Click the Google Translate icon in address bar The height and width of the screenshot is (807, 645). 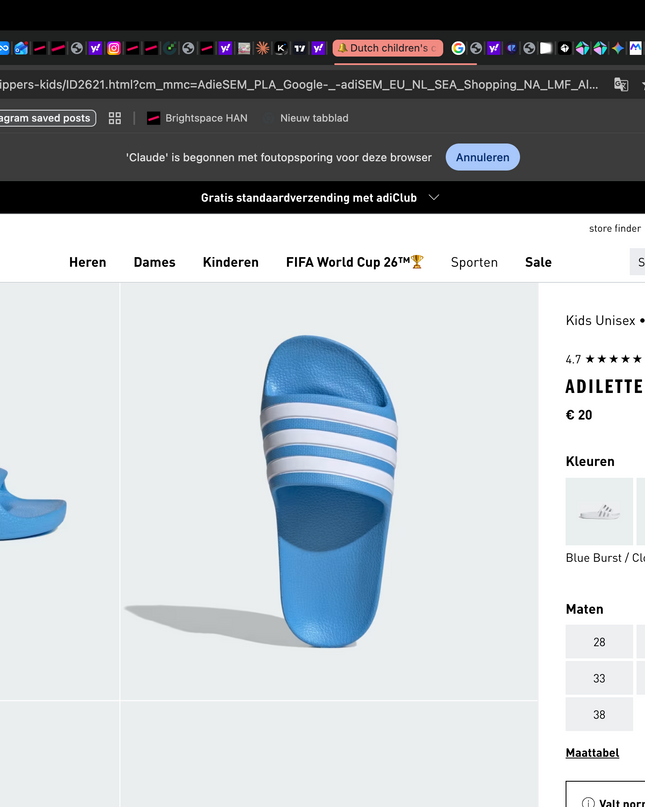[621, 84]
